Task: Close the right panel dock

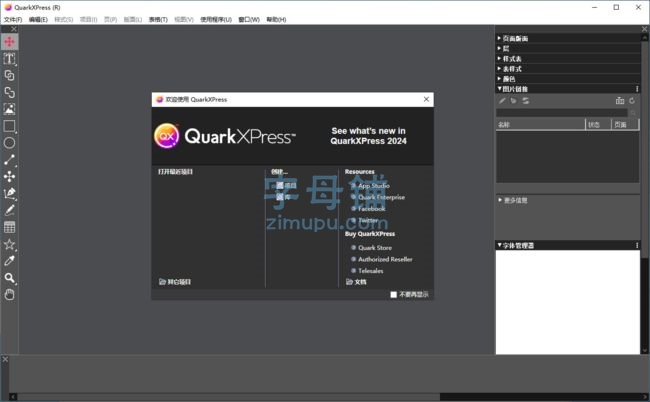Action: (645, 29)
